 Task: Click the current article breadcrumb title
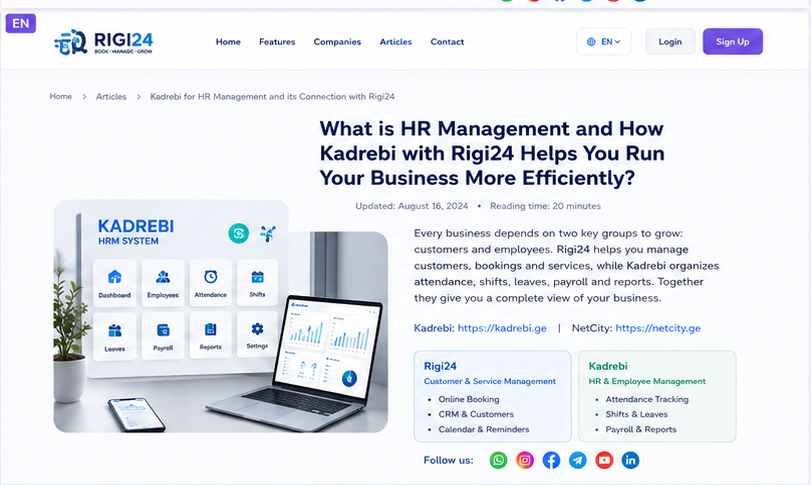(x=273, y=96)
